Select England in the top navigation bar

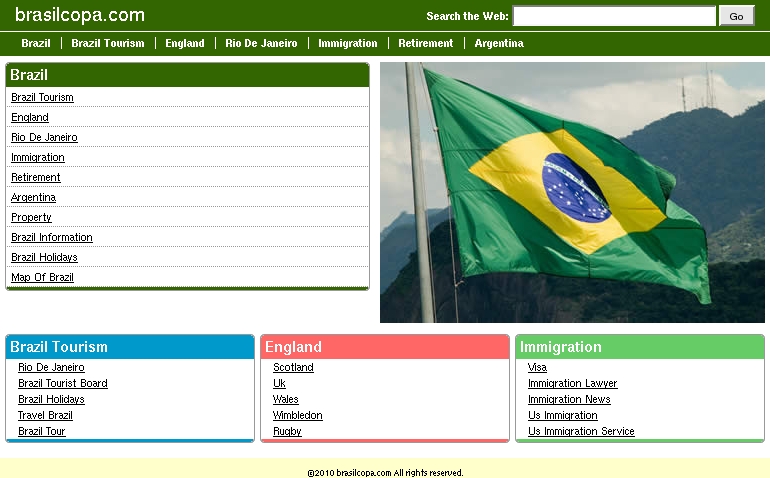[185, 43]
